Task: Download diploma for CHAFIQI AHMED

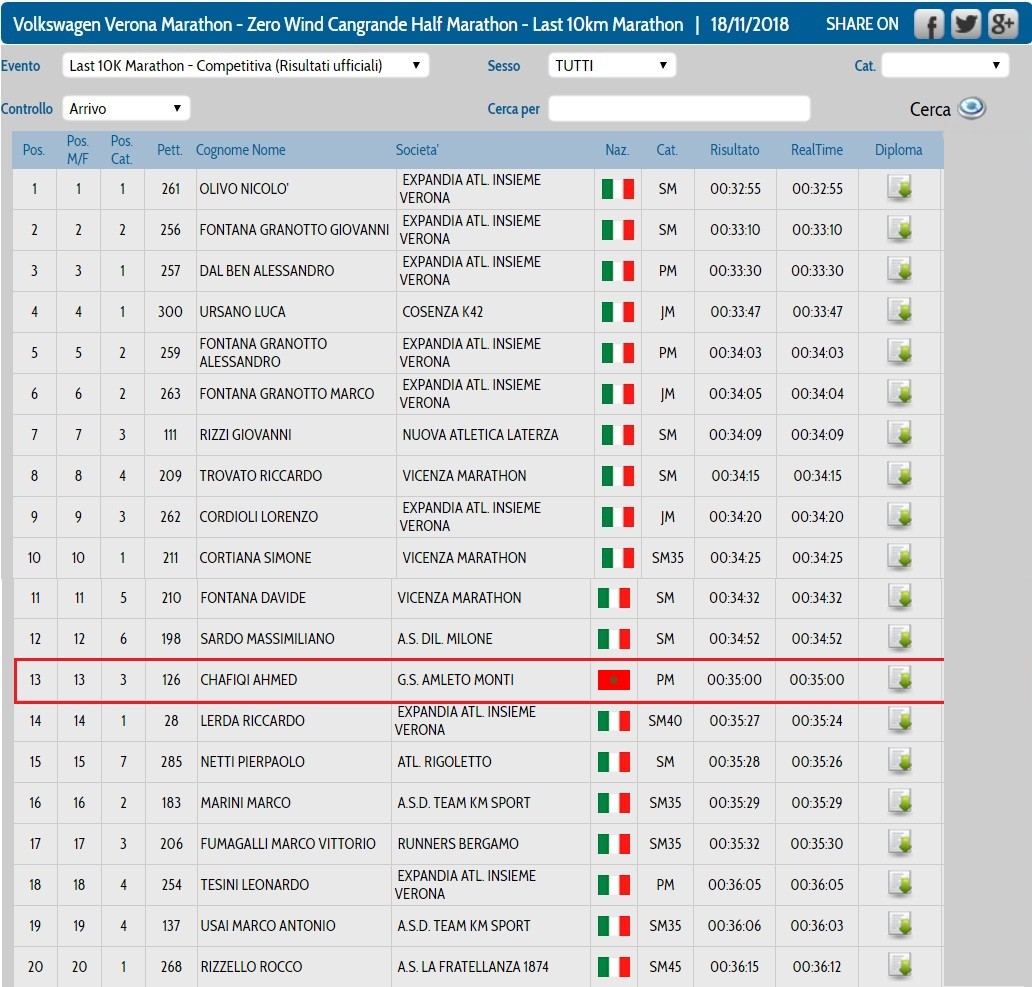Action: tap(900, 679)
